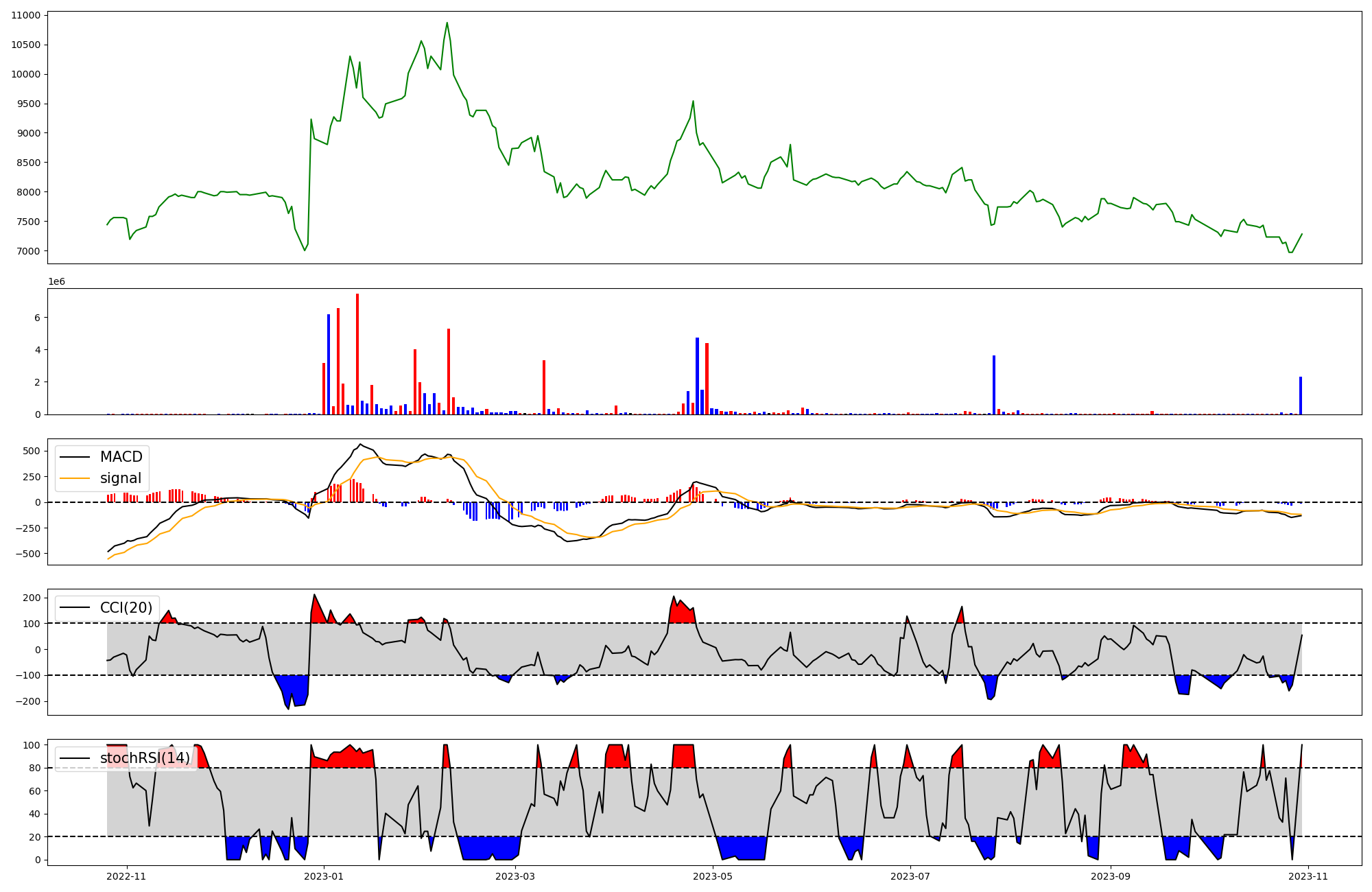Click the 7000 price axis label
This screenshot has height=892, width=1372.
(x=28, y=251)
